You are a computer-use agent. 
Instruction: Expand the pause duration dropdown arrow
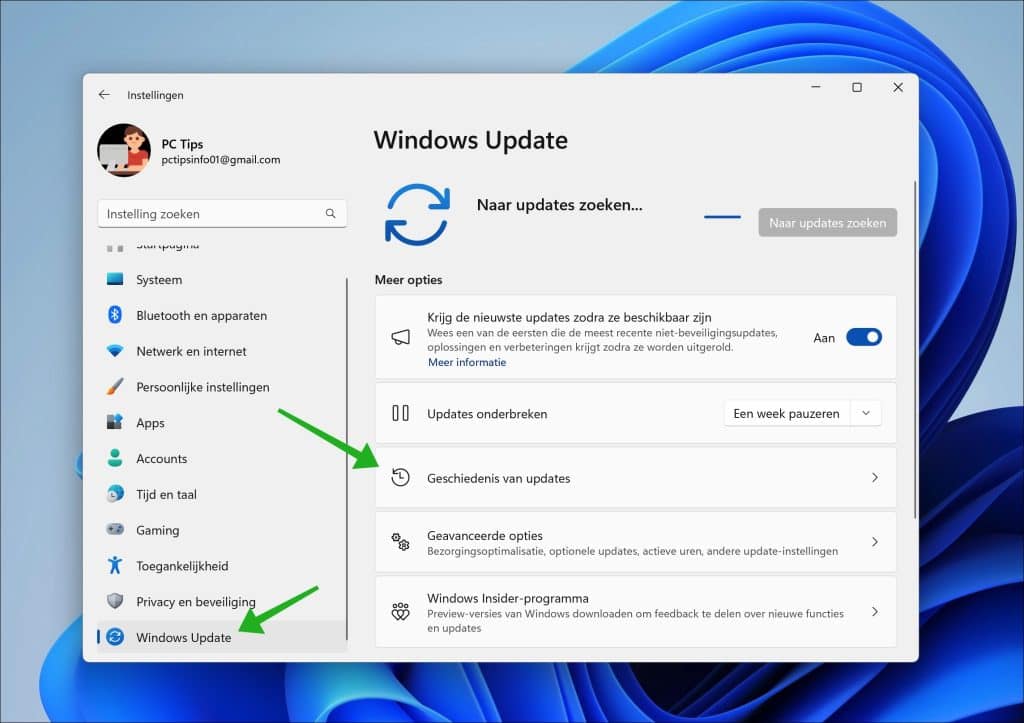[866, 413]
